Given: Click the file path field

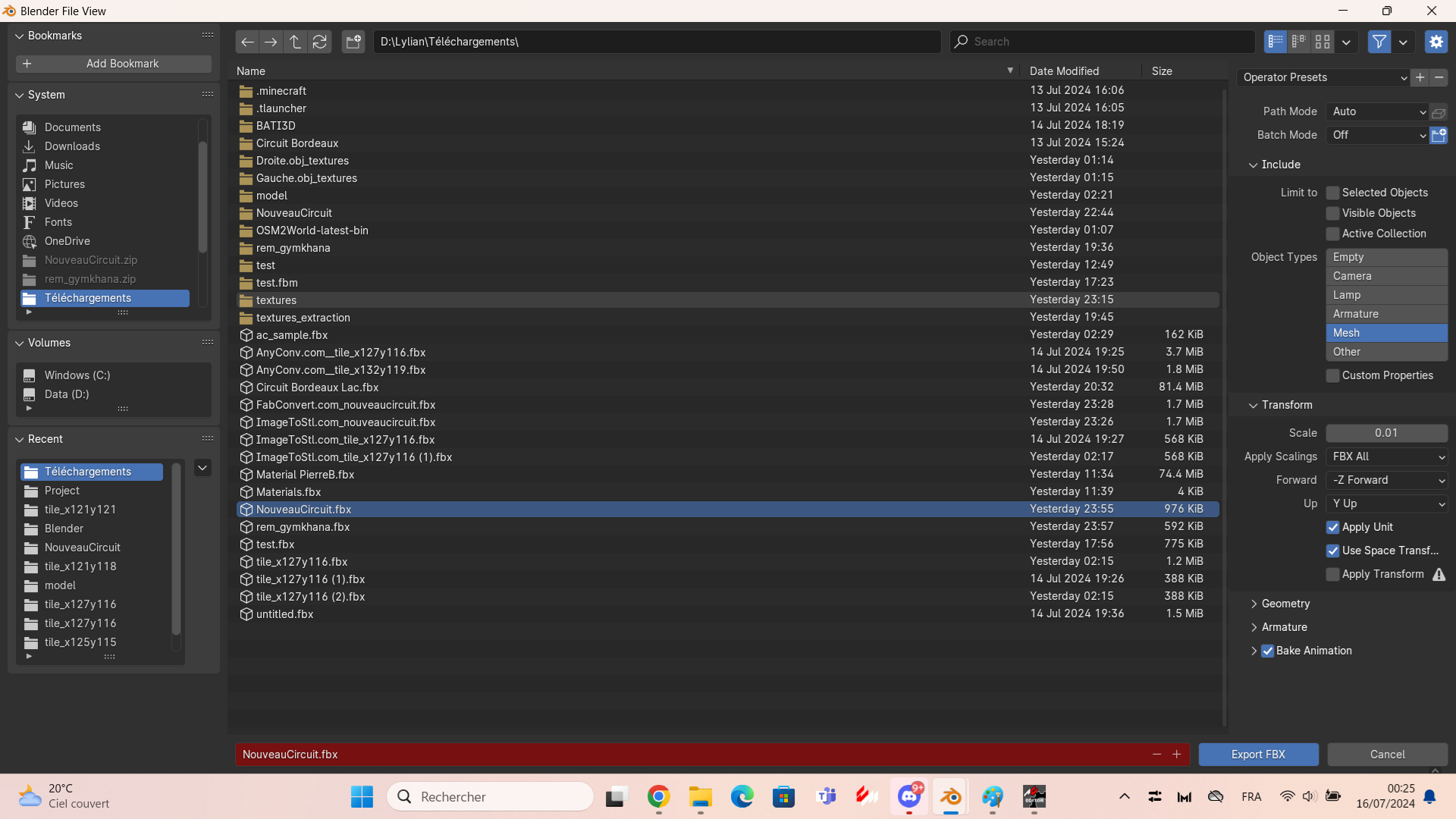Looking at the screenshot, I should pyautogui.click(x=657, y=42).
